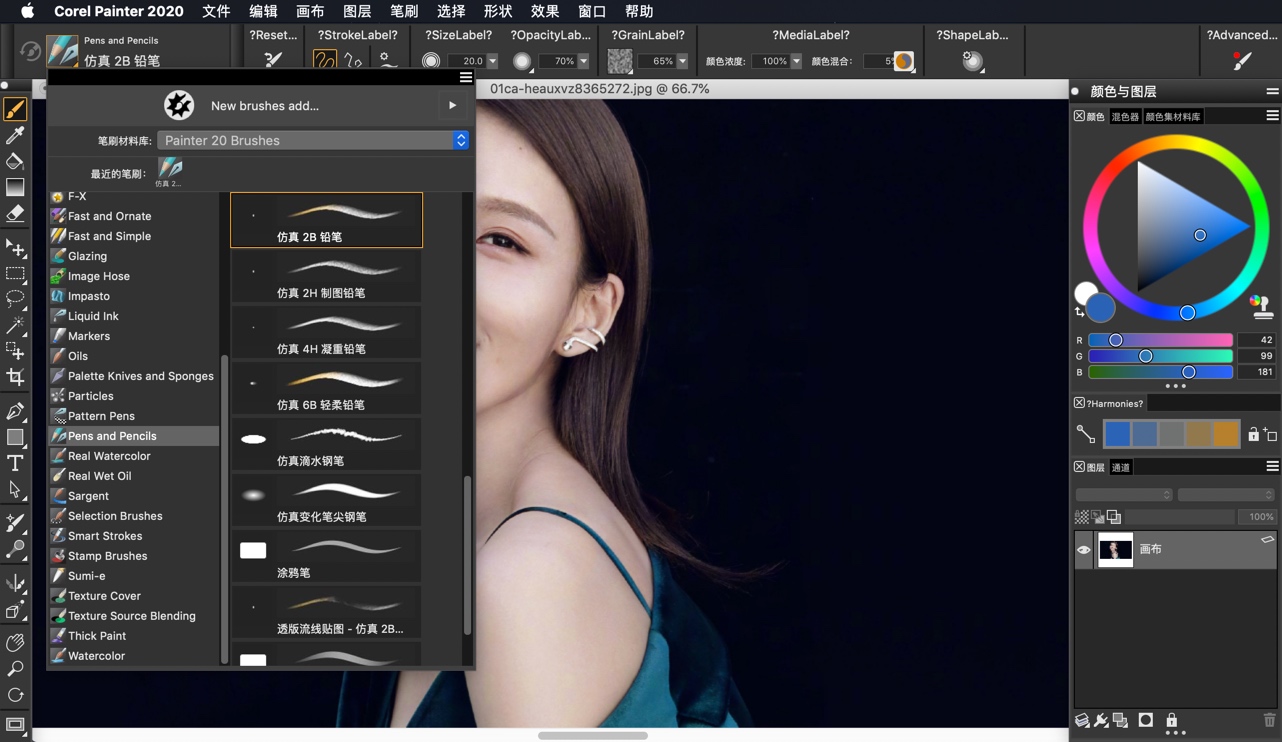This screenshot has height=742, width=1282.
Task: Click the delete layer trash icon
Action: tap(1269, 720)
